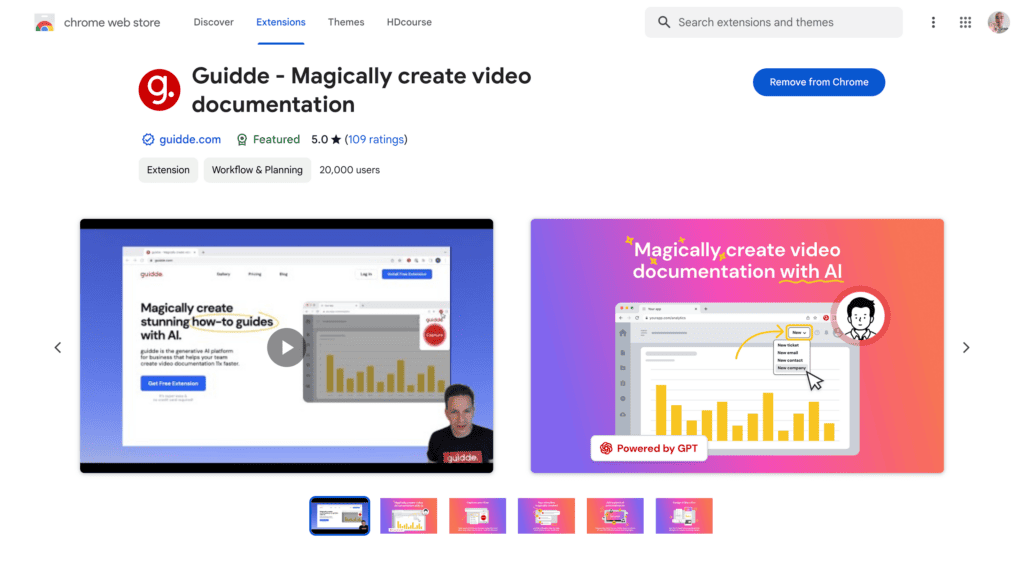Image resolution: width=1024 pixels, height=580 pixels.
Task: Click the Guidde extension title heading
Action: [x=361, y=90]
